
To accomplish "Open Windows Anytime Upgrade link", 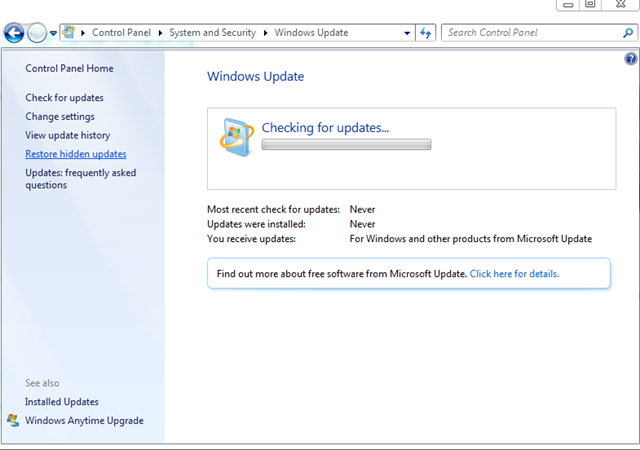I will tap(84, 421).
